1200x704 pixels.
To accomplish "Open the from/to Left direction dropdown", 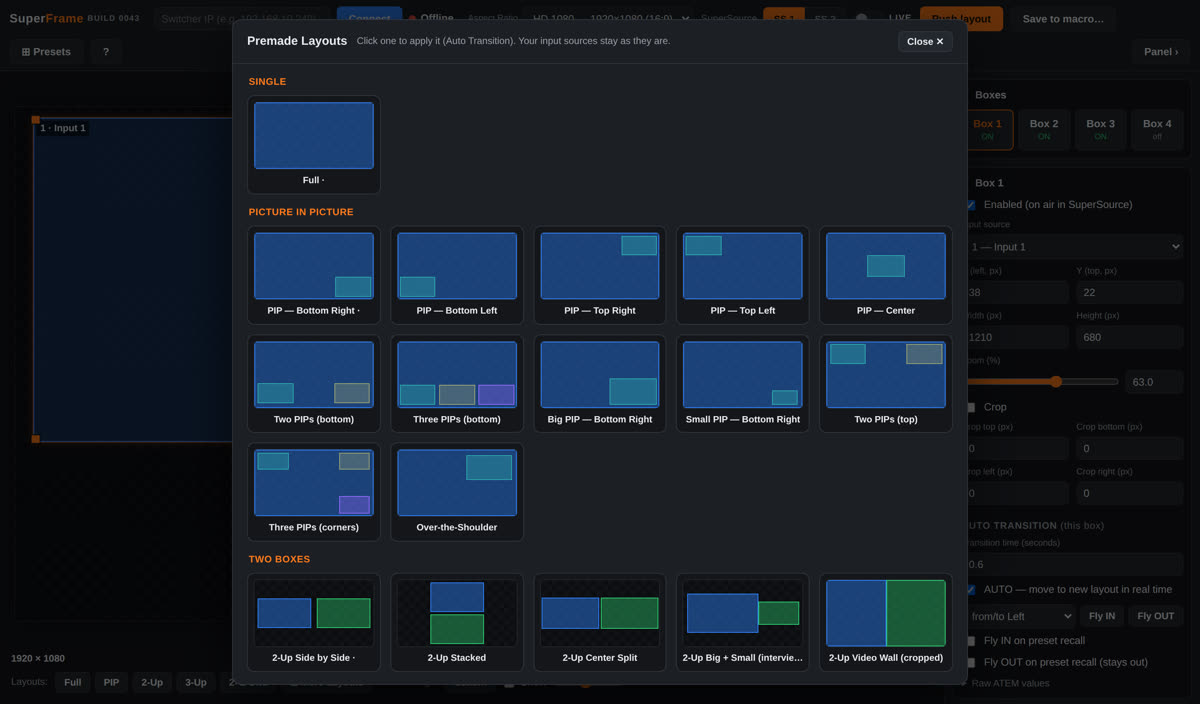I will [1020, 616].
